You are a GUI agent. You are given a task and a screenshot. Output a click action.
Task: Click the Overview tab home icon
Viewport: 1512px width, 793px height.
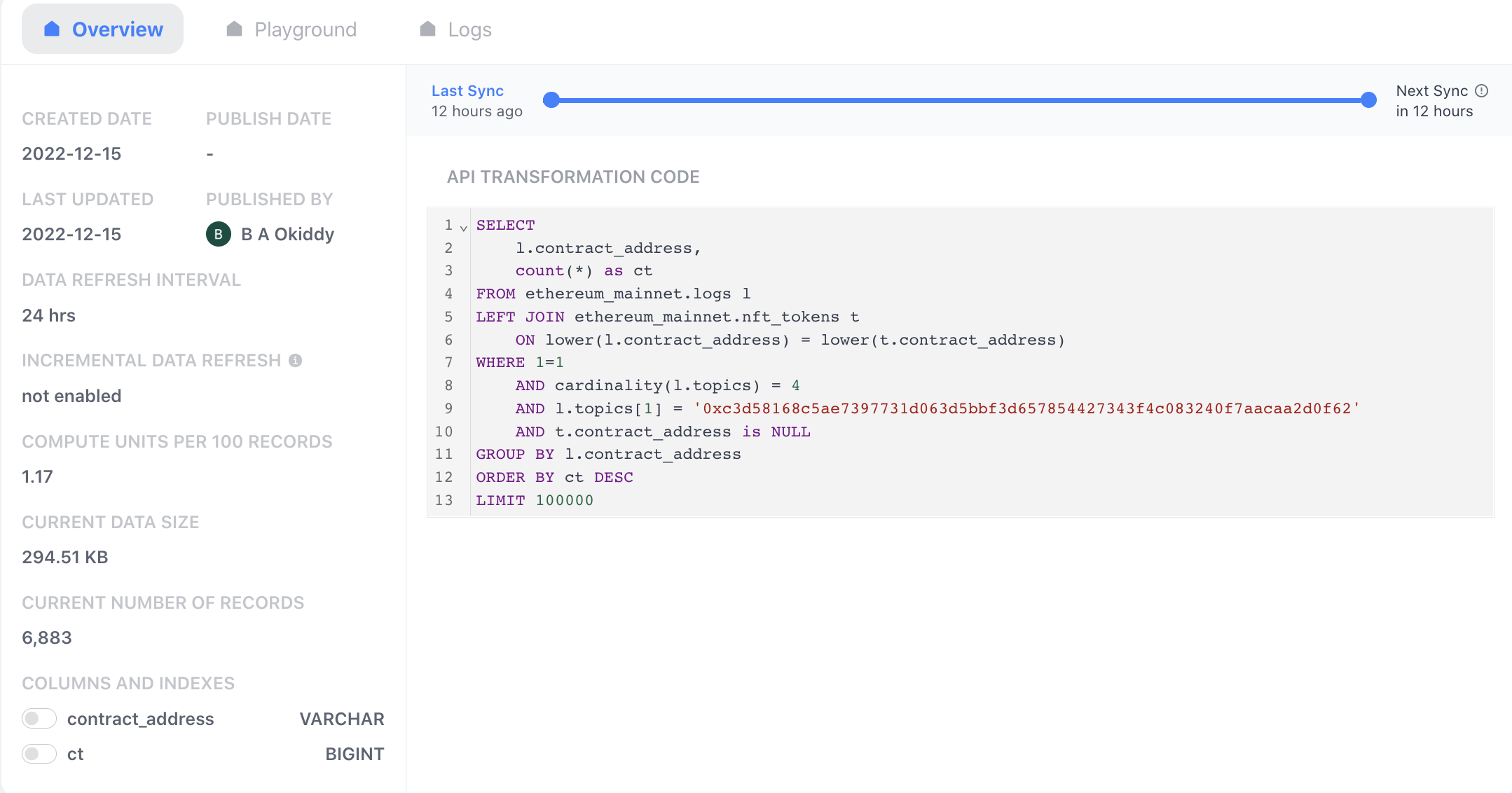tap(52, 29)
